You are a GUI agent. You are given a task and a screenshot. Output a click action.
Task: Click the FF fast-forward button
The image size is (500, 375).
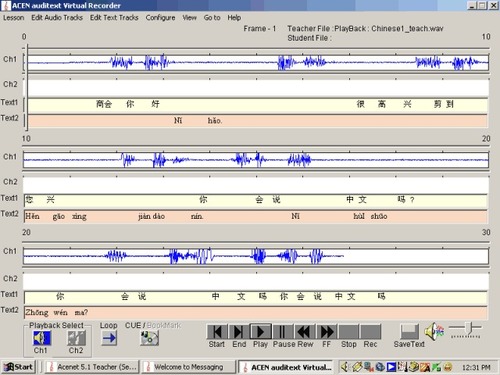326,332
